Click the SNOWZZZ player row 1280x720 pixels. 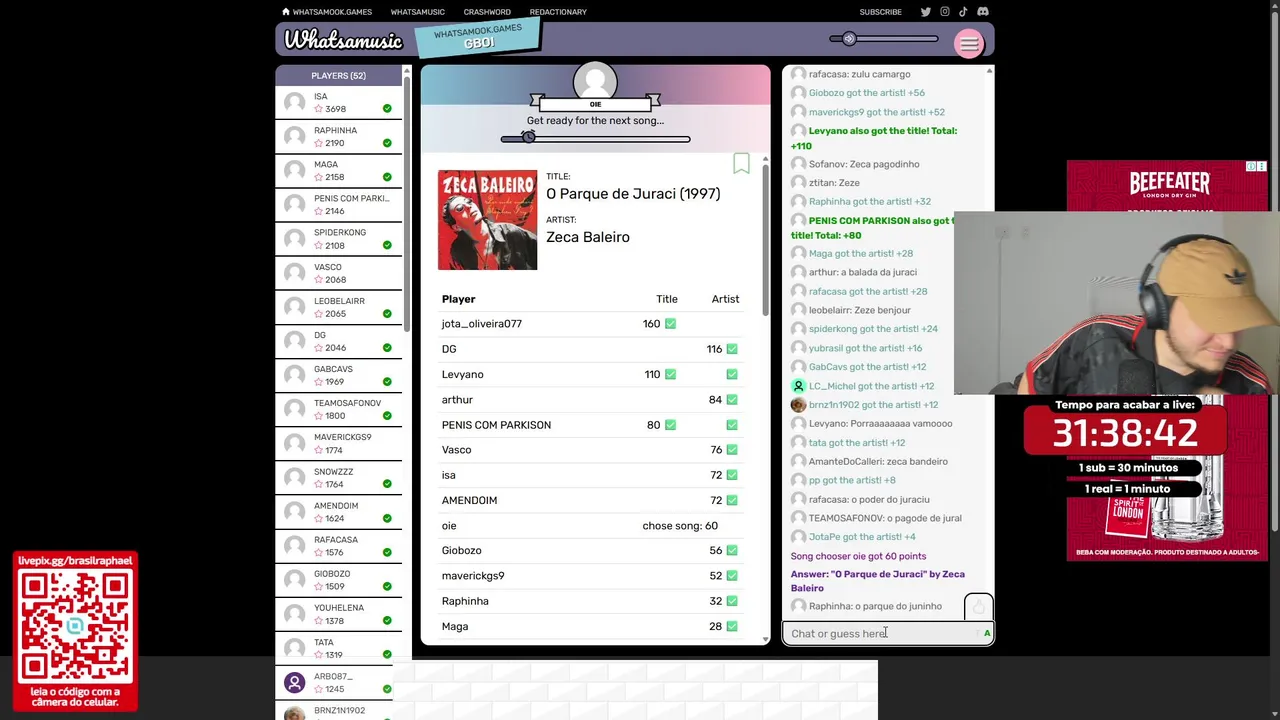[x=339, y=477]
